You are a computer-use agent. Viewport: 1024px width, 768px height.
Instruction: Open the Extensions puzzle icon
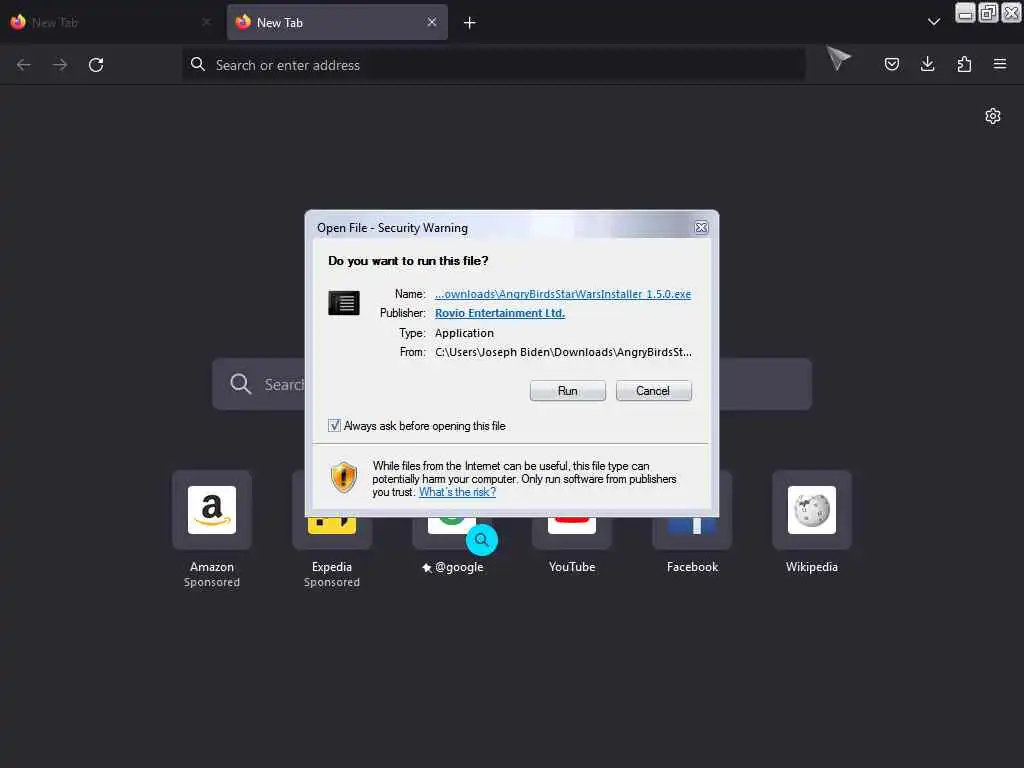click(964, 64)
